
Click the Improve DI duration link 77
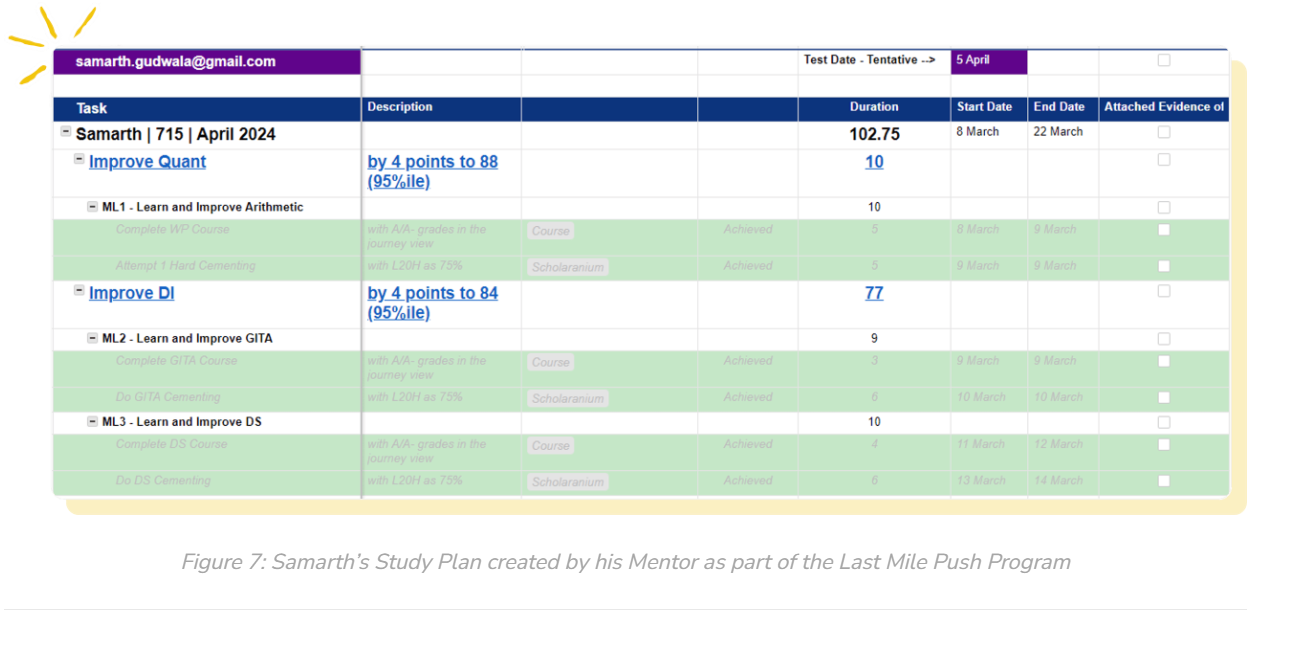click(x=874, y=293)
